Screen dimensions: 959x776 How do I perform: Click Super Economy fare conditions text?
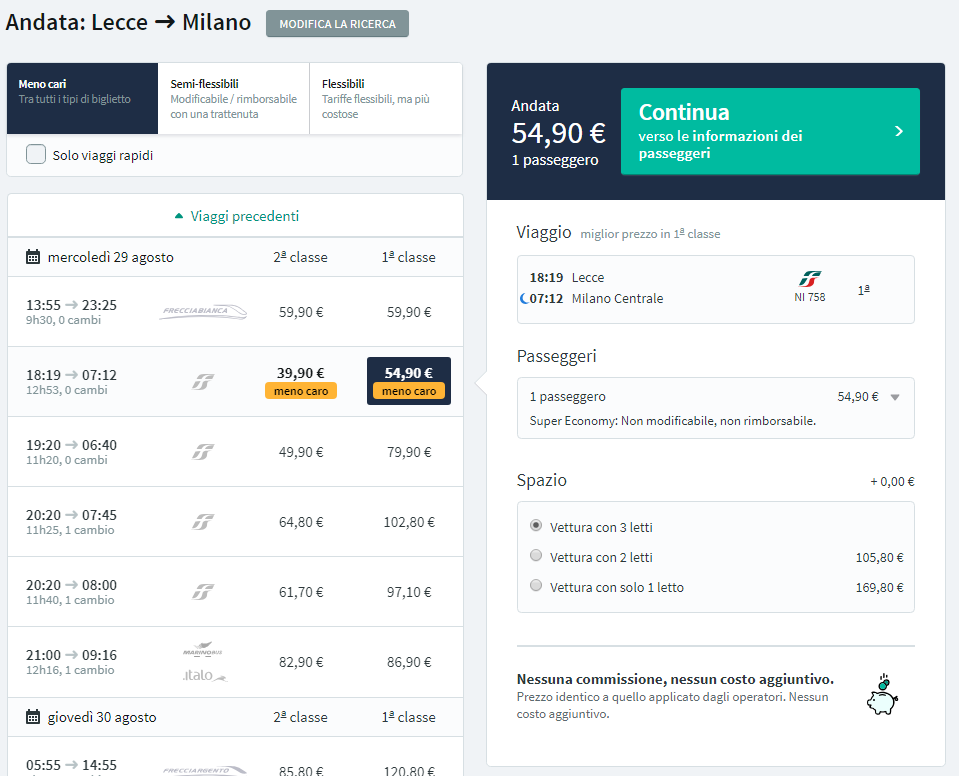(672, 421)
